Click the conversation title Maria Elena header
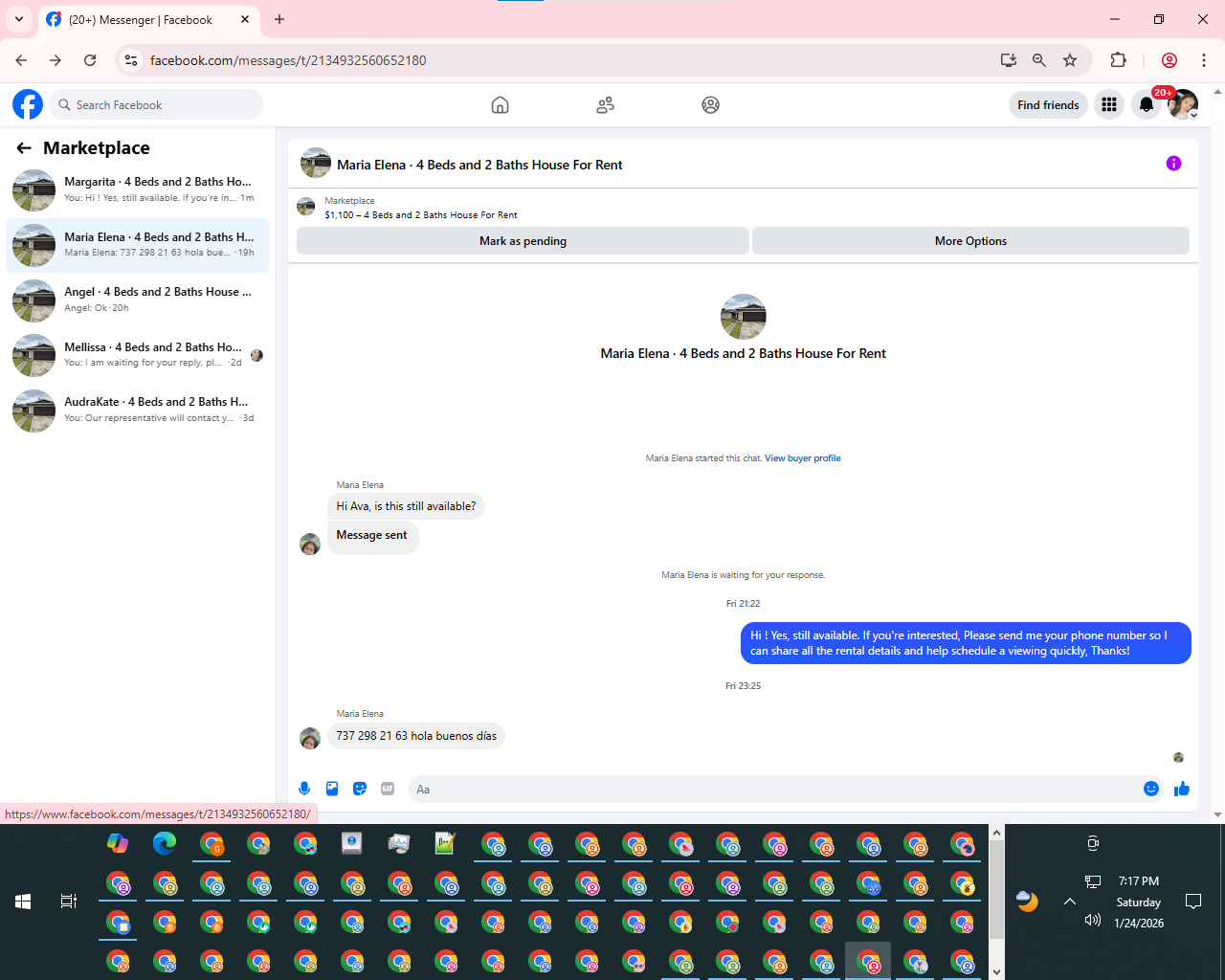Image resolution: width=1225 pixels, height=980 pixels. pyautogui.click(x=479, y=165)
